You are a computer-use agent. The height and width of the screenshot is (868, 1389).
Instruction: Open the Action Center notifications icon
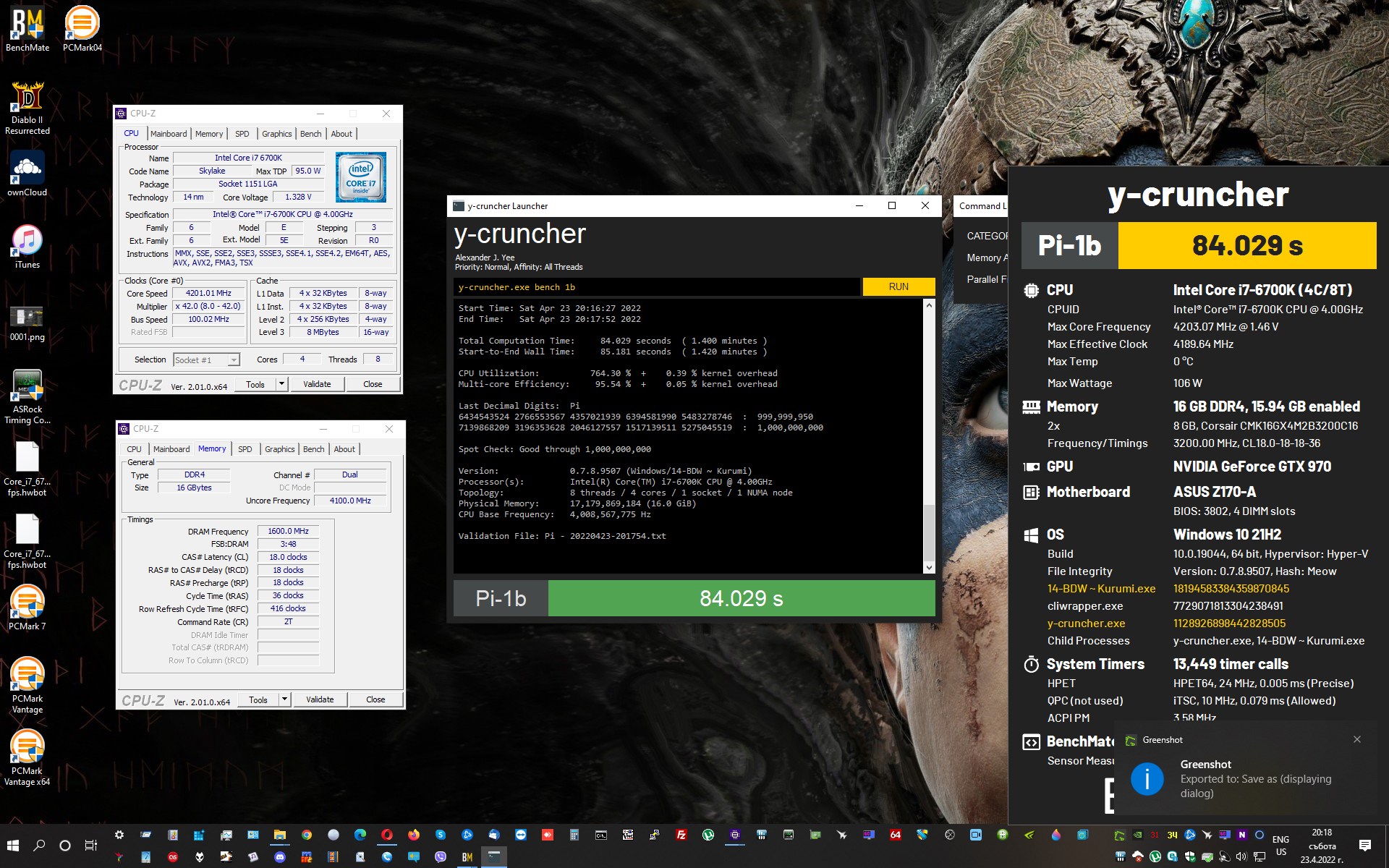1365,845
